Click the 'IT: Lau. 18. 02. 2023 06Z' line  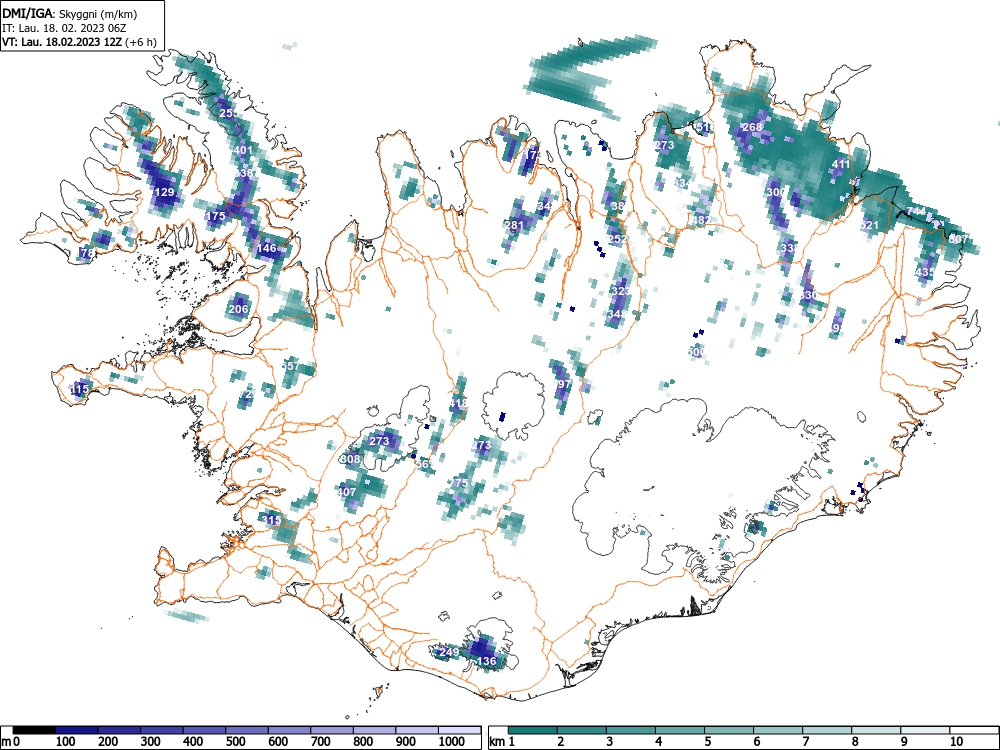pos(64,28)
